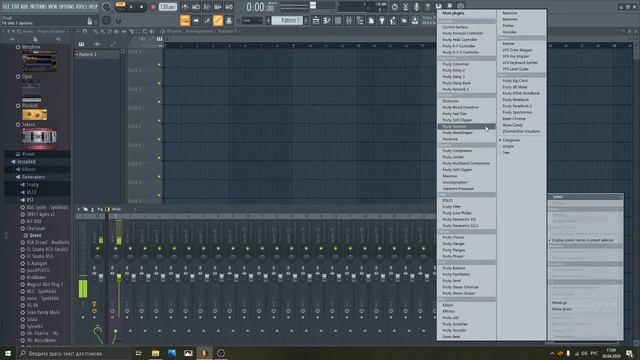Screen dimensions: 640x360
Task: Open File Explorer from taskbar
Action: click(156, 353)
